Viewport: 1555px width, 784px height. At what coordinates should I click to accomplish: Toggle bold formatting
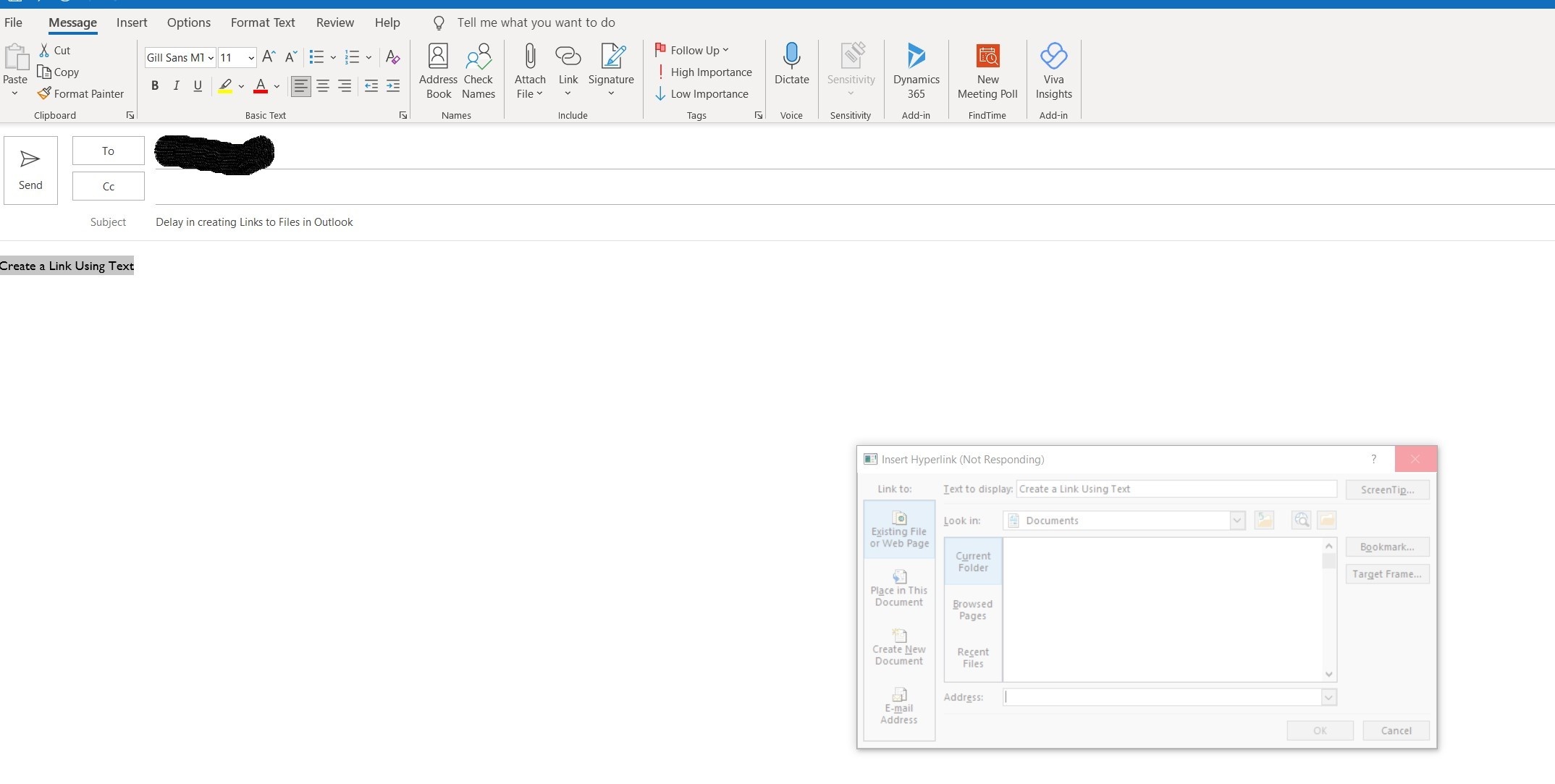154,86
